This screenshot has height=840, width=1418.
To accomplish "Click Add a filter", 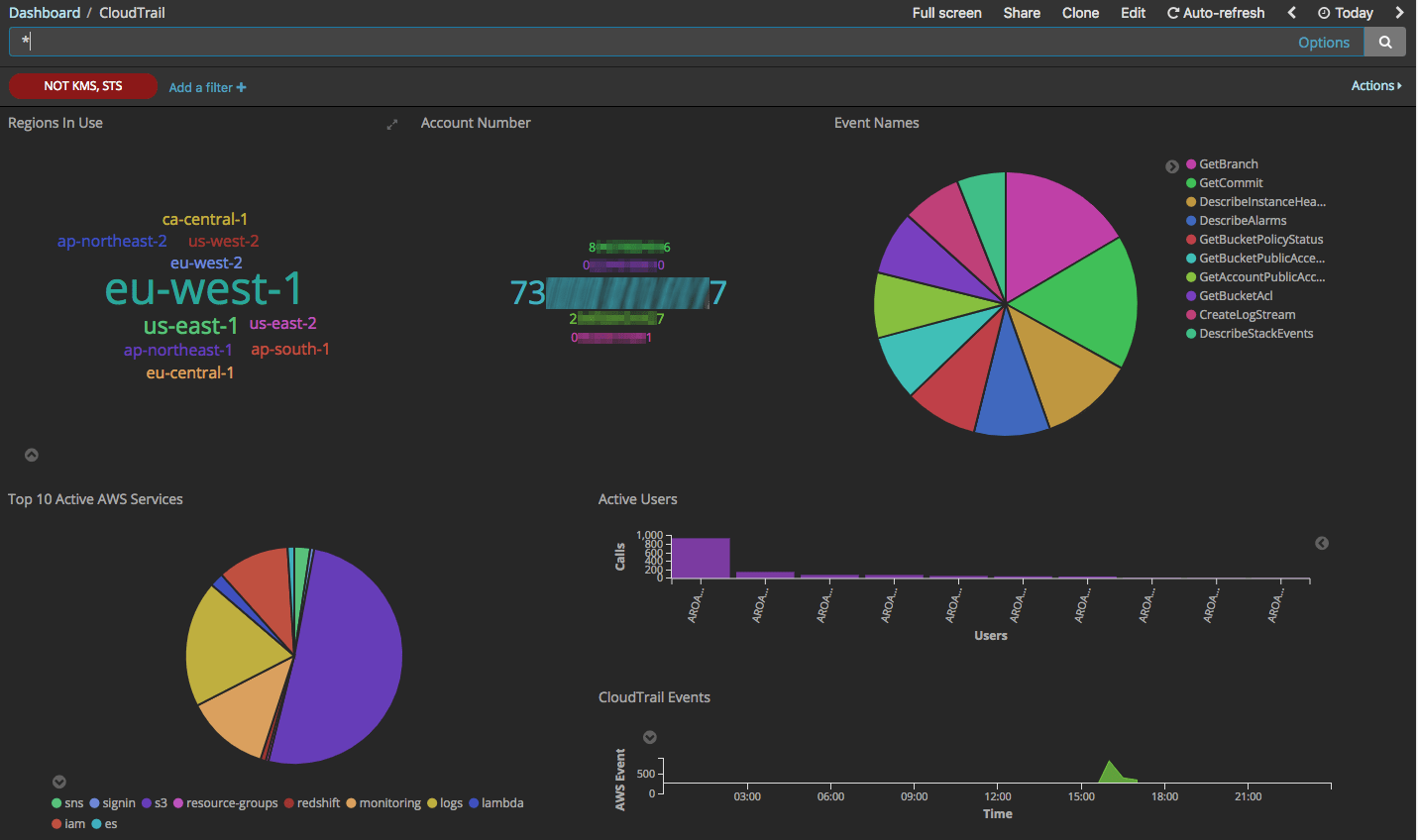I will (x=202, y=87).
